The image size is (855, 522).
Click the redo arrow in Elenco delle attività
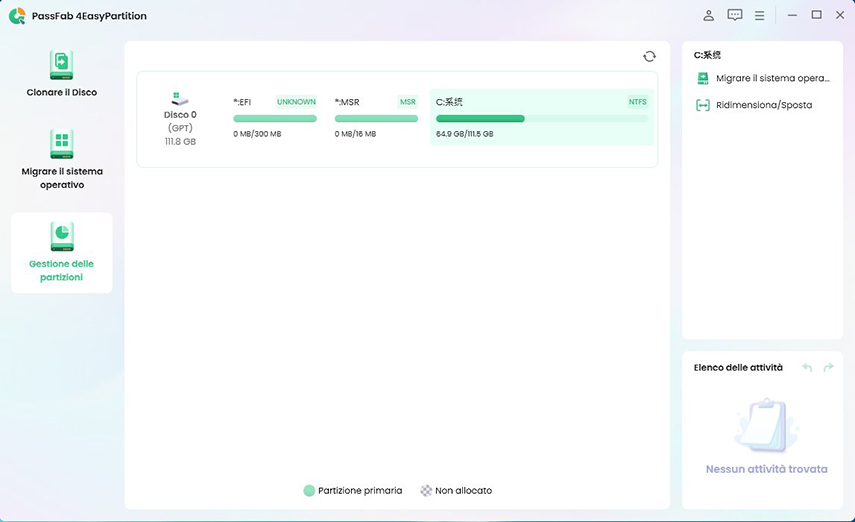click(x=828, y=368)
